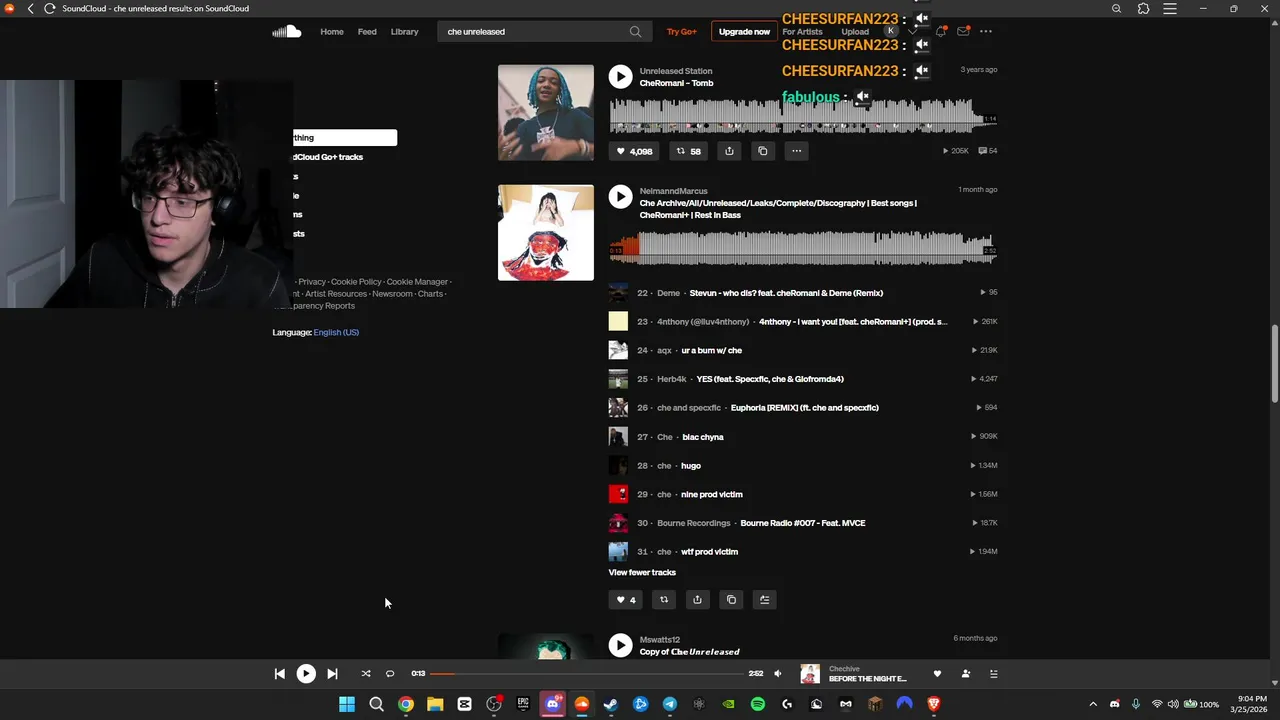Seek in CheRomani - Tomb waveform

[802, 115]
